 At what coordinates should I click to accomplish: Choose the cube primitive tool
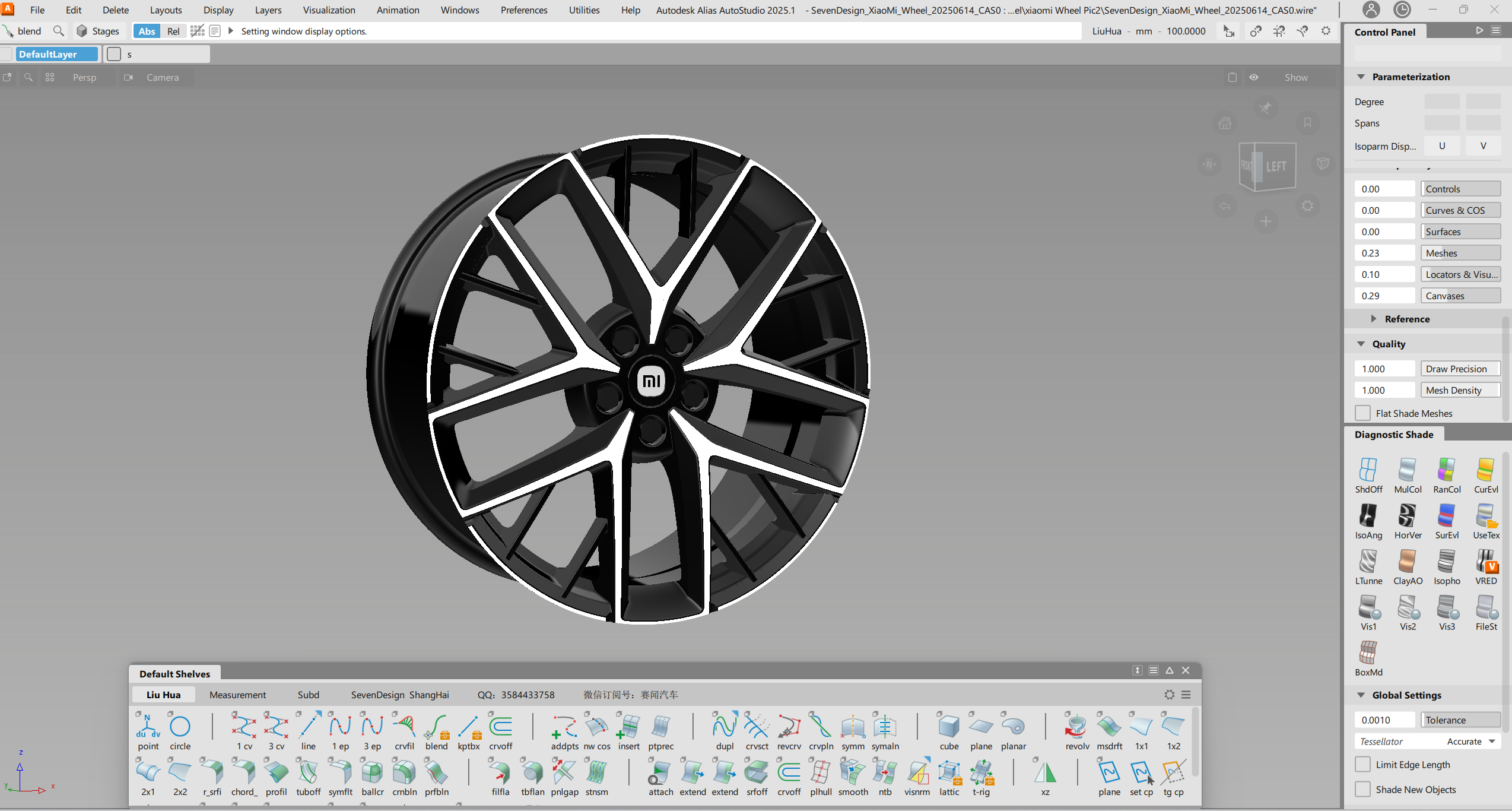click(949, 727)
